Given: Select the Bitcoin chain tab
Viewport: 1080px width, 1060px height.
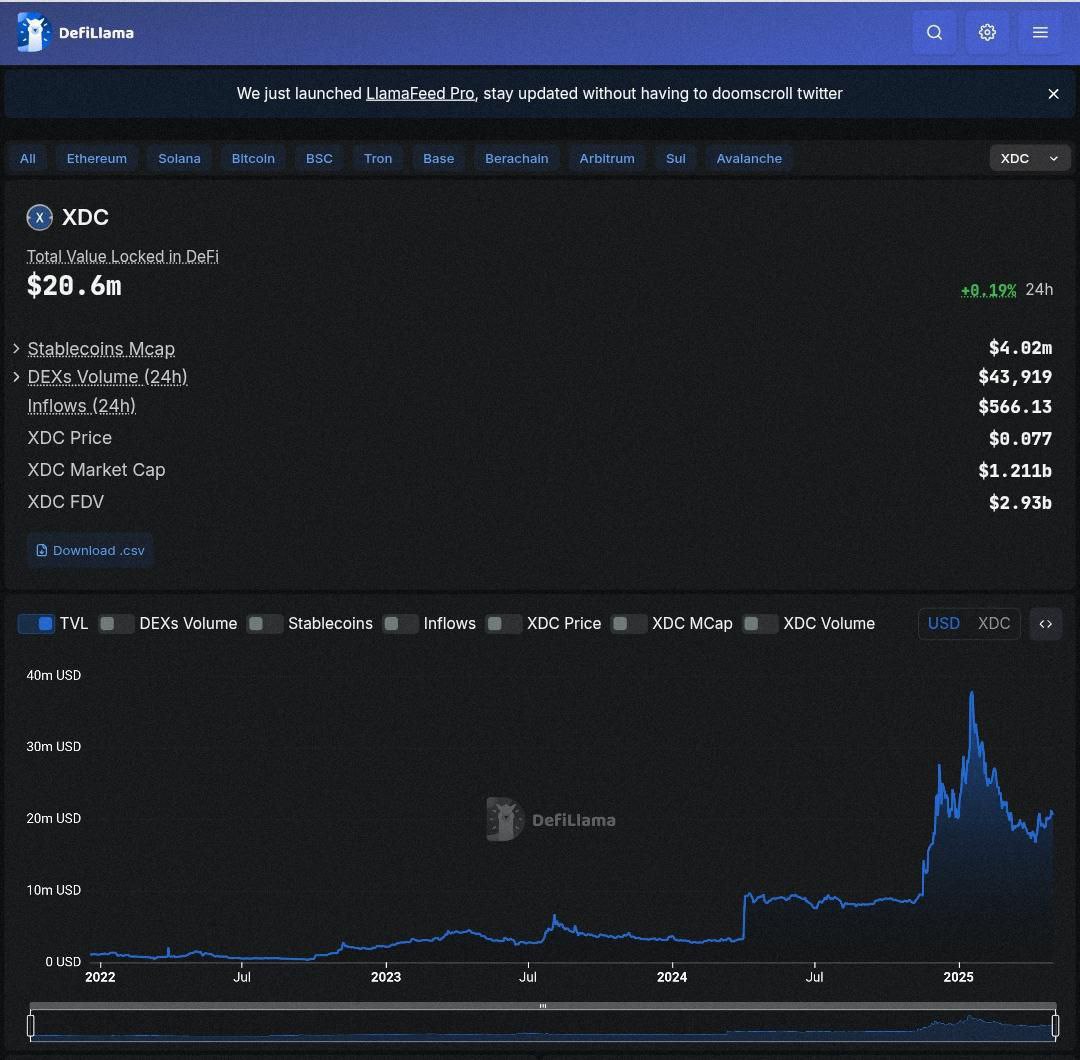Looking at the screenshot, I should tap(253, 158).
